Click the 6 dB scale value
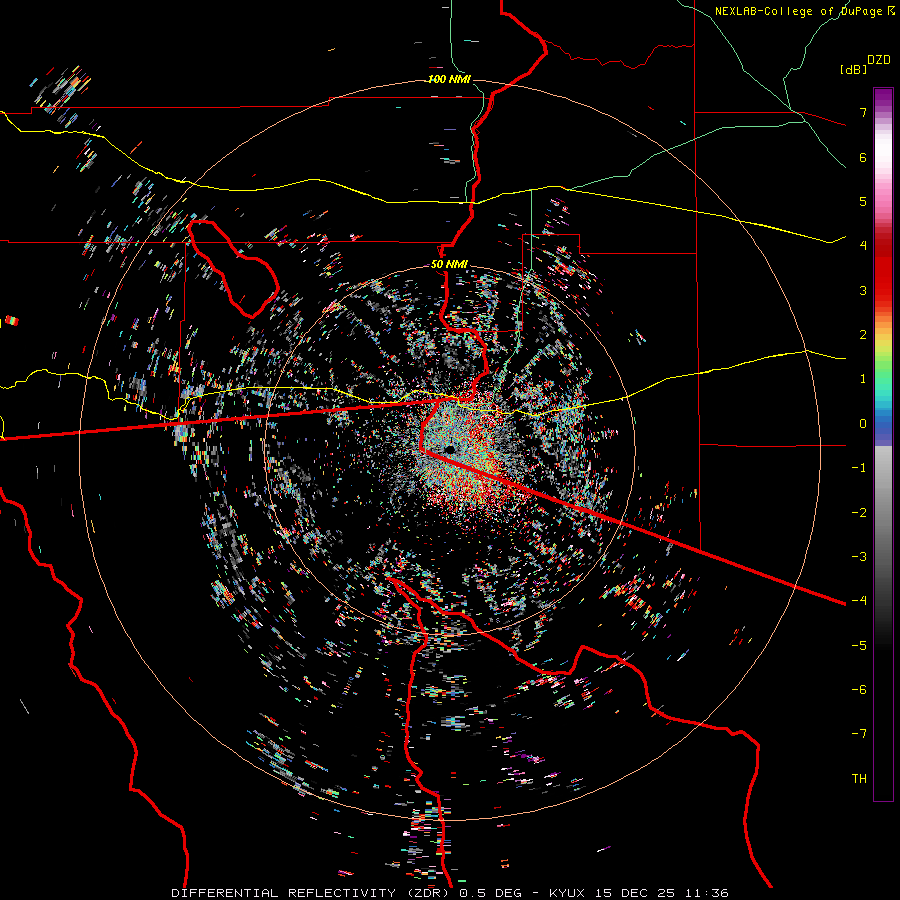This screenshot has width=900, height=900. click(863, 157)
